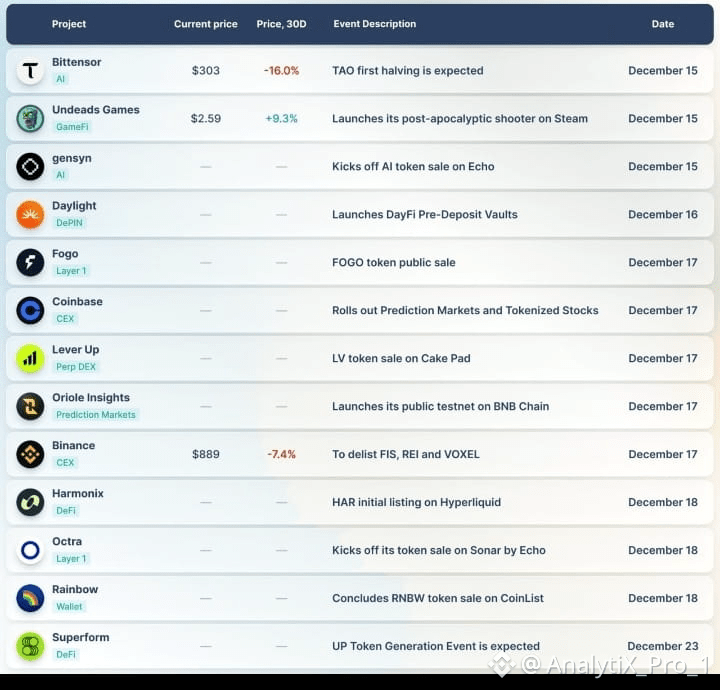Select the Current price column header
Screen dimensions: 720x690
click(x=206, y=24)
